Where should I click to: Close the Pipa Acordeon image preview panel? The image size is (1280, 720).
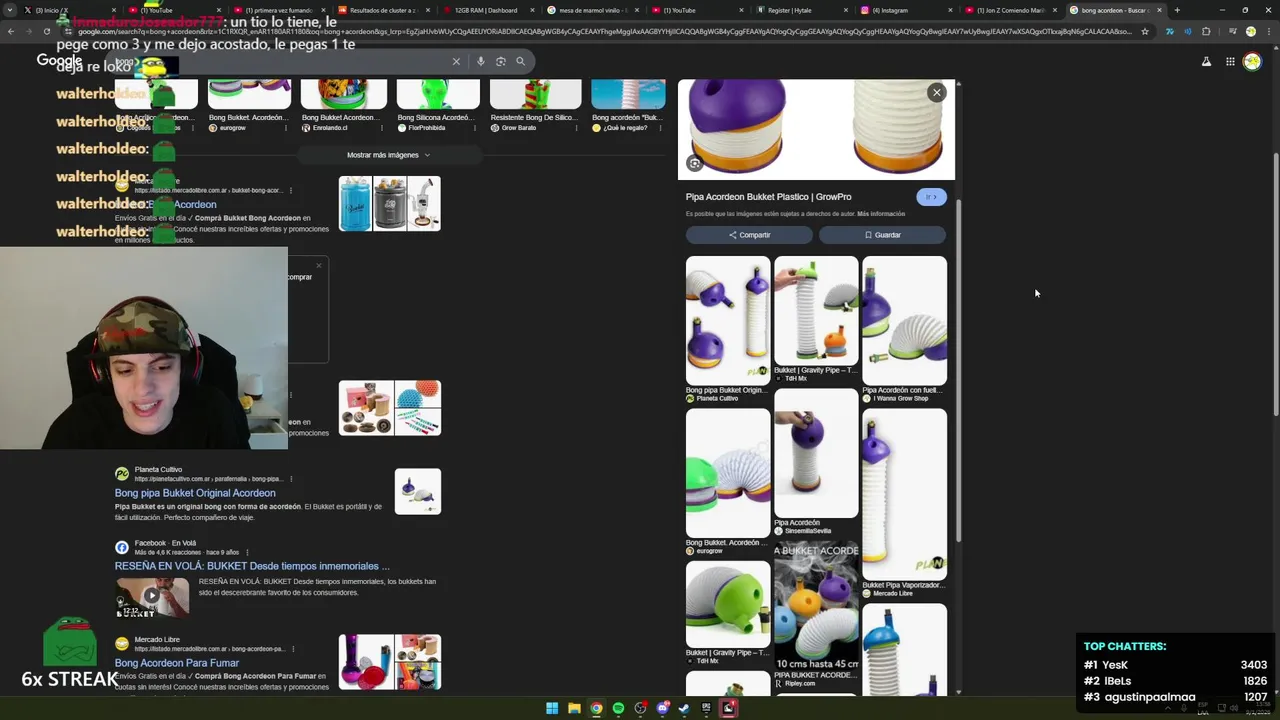(937, 92)
